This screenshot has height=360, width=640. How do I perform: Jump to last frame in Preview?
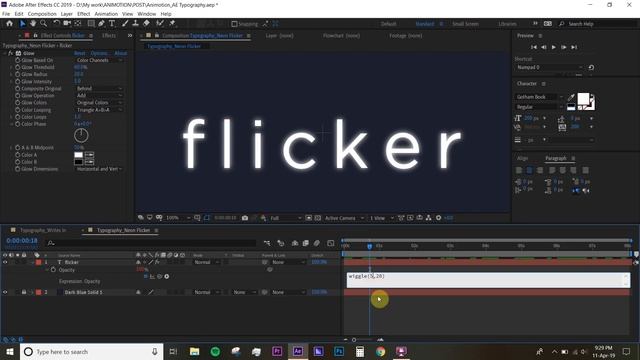point(574,47)
